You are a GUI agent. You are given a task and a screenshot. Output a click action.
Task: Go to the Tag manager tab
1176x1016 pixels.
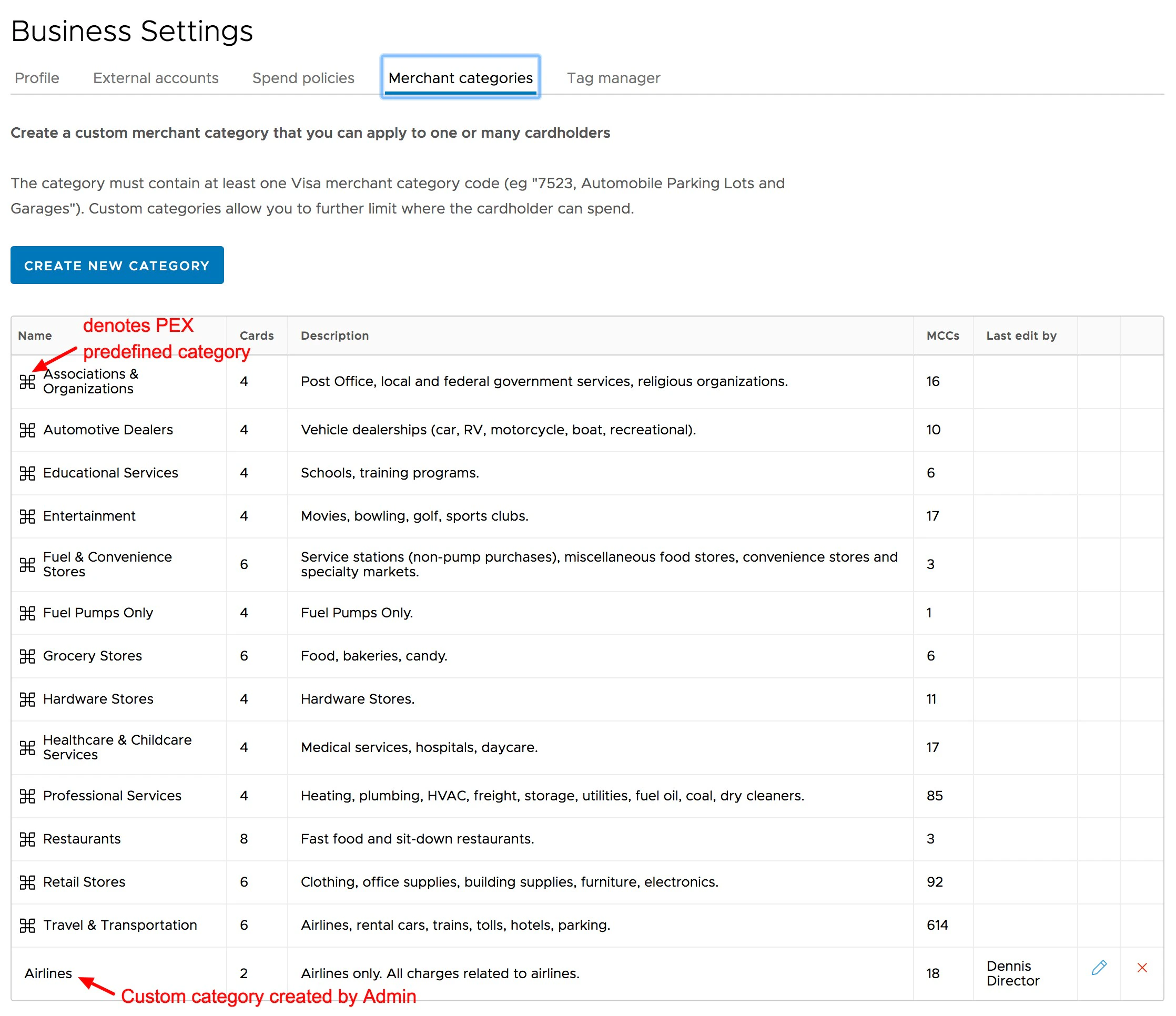(x=613, y=78)
